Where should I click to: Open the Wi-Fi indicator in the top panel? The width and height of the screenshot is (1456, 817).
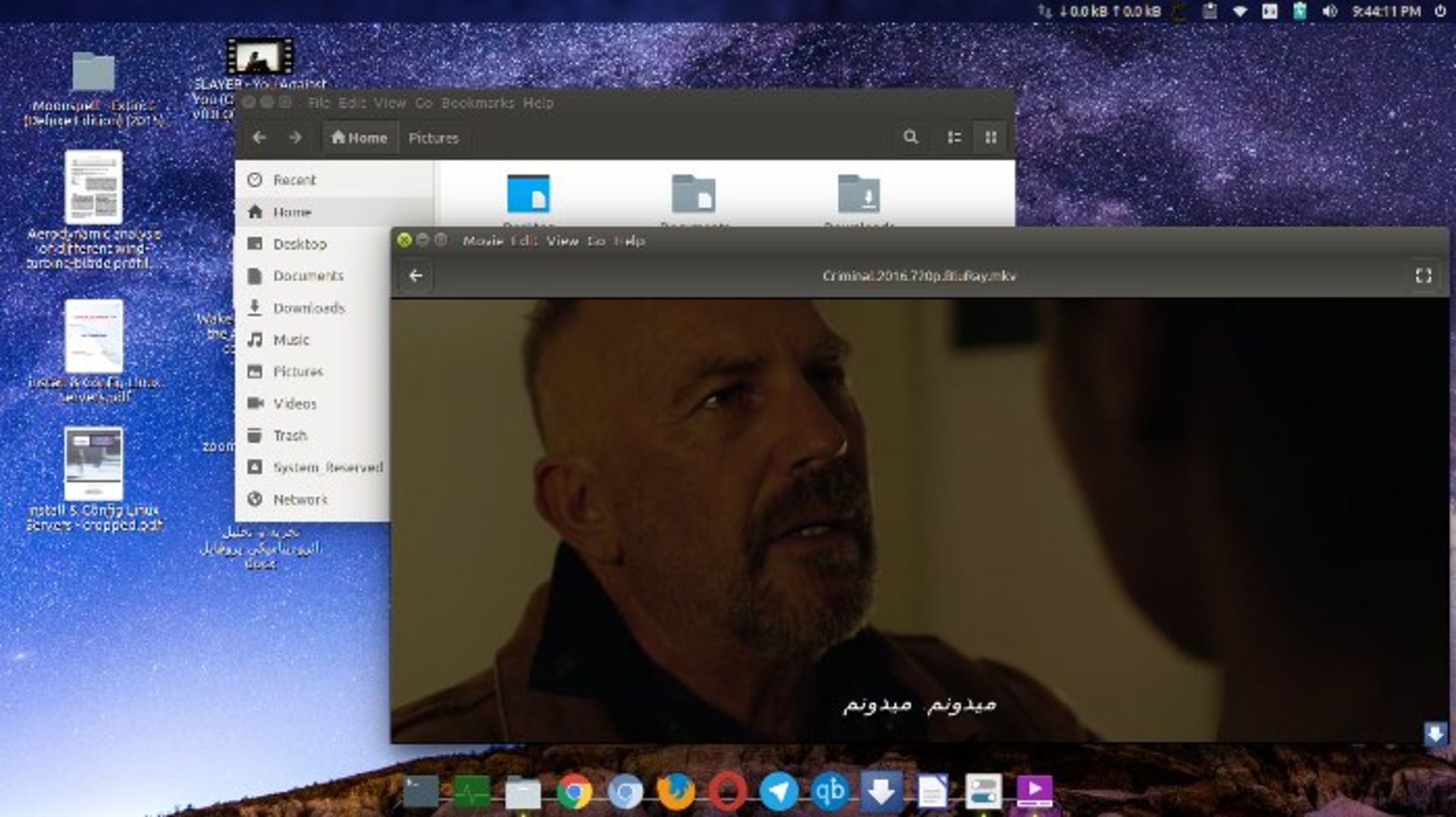[1240, 11]
